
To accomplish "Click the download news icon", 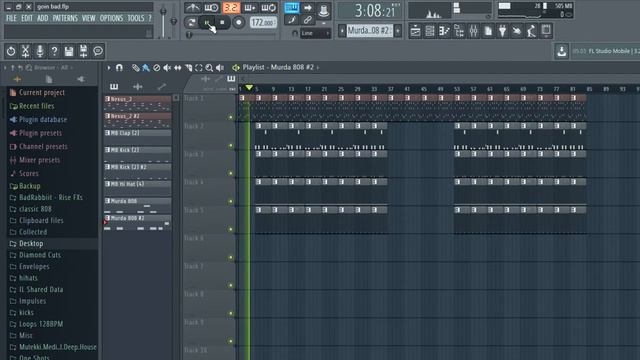I will [562, 51].
